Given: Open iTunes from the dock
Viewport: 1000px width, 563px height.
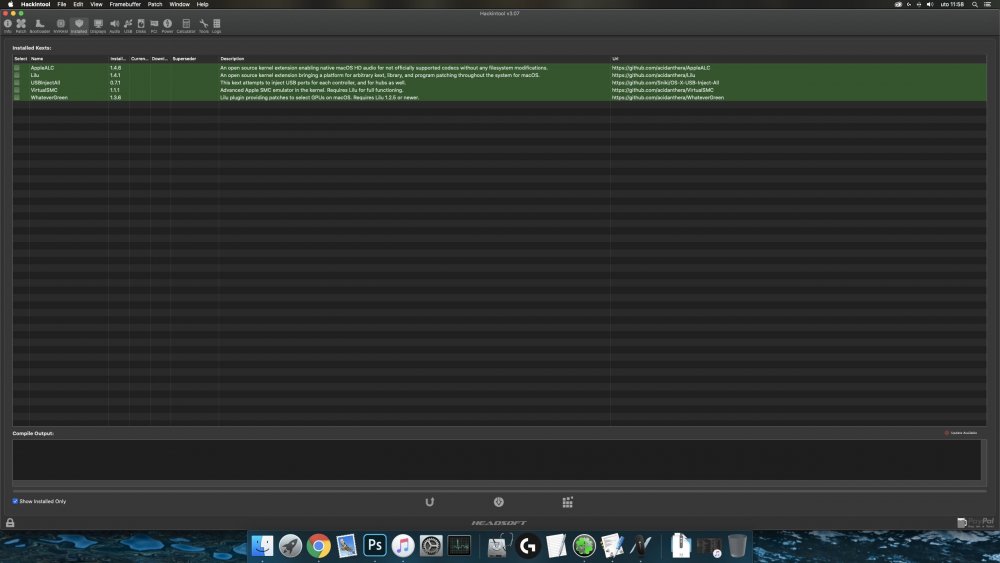Looking at the screenshot, I should (x=402, y=546).
